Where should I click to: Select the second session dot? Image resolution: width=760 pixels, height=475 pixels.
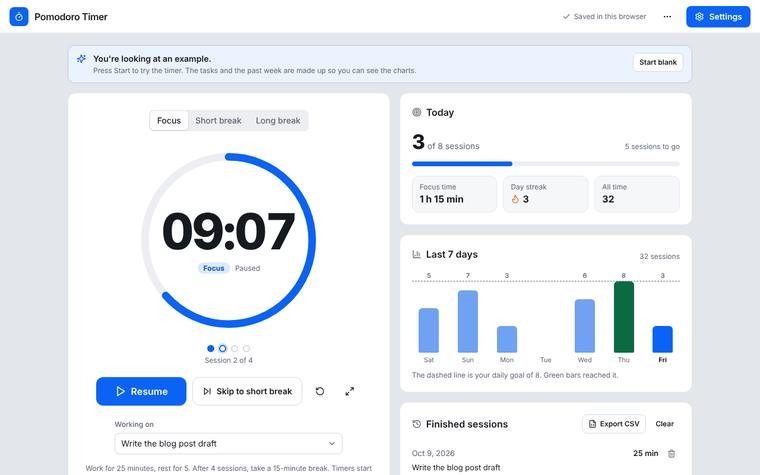tap(222, 348)
